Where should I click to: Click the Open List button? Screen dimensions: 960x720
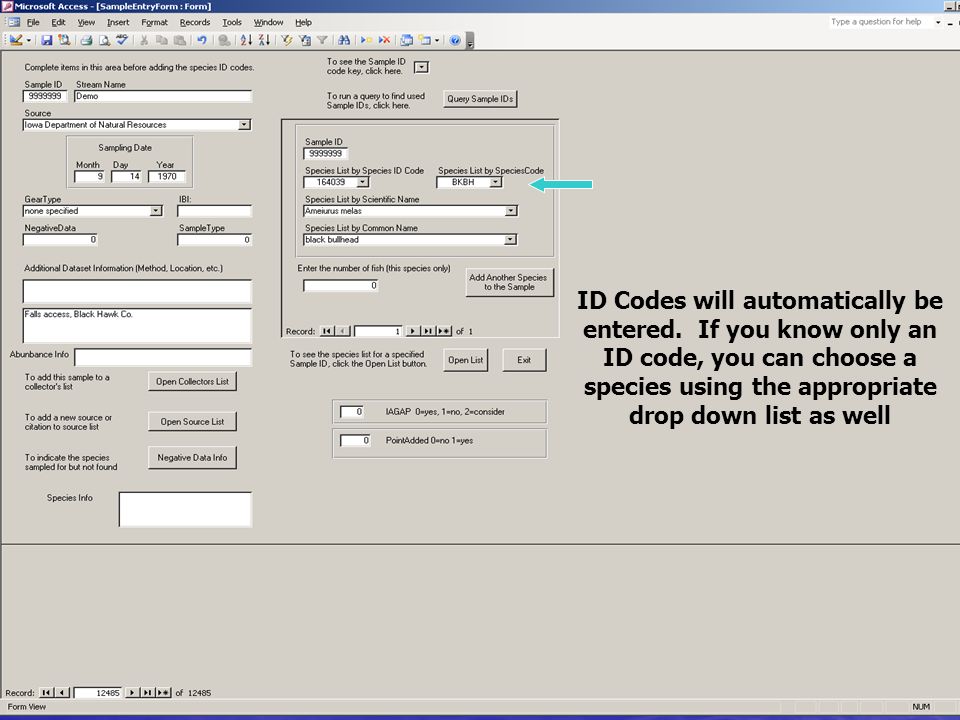[x=465, y=360]
